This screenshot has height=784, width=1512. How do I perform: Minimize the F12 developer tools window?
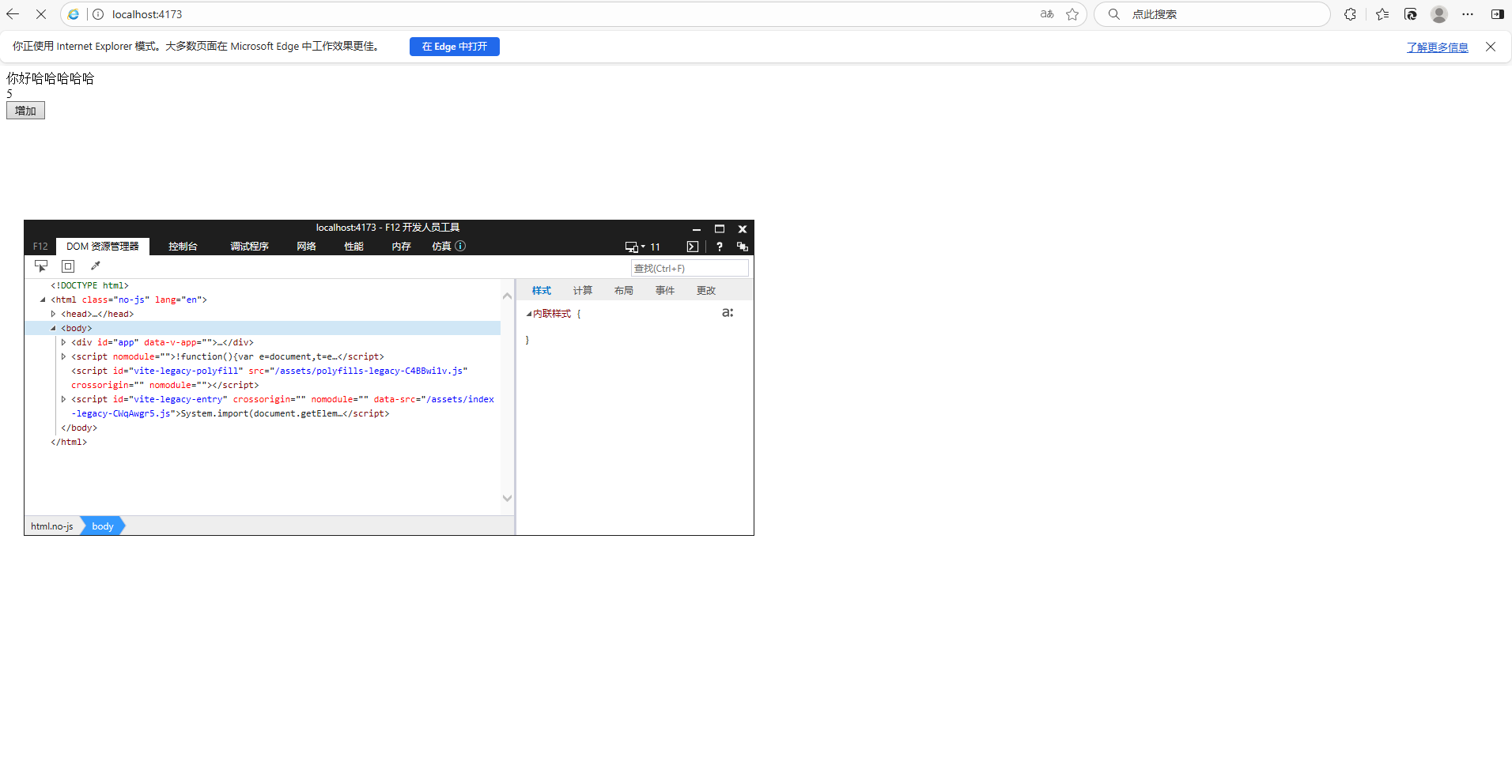pyautogui.click(x=697, y=229)
